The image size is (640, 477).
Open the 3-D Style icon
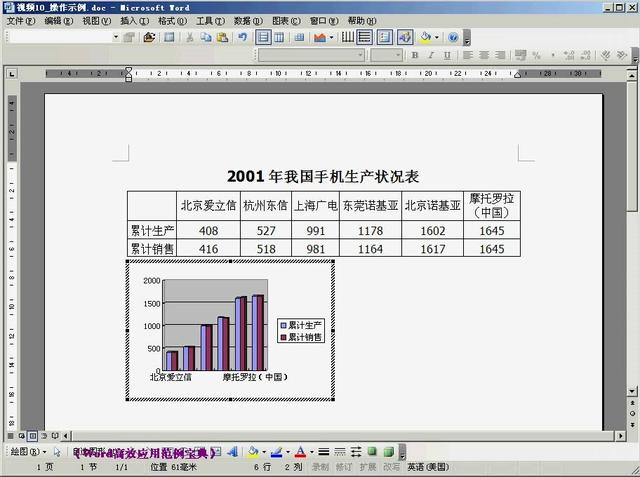[389, 451]
